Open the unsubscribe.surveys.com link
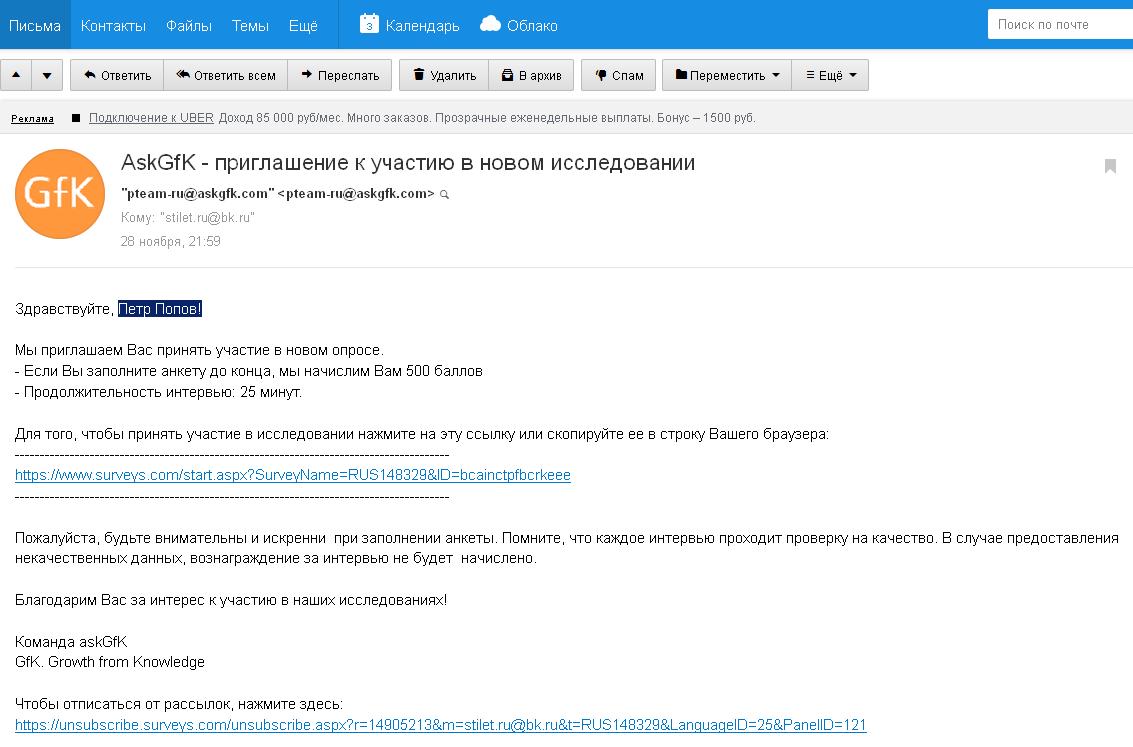Image resolution: width=1133 pixels, height=747 pixels. tap(441, 725)
